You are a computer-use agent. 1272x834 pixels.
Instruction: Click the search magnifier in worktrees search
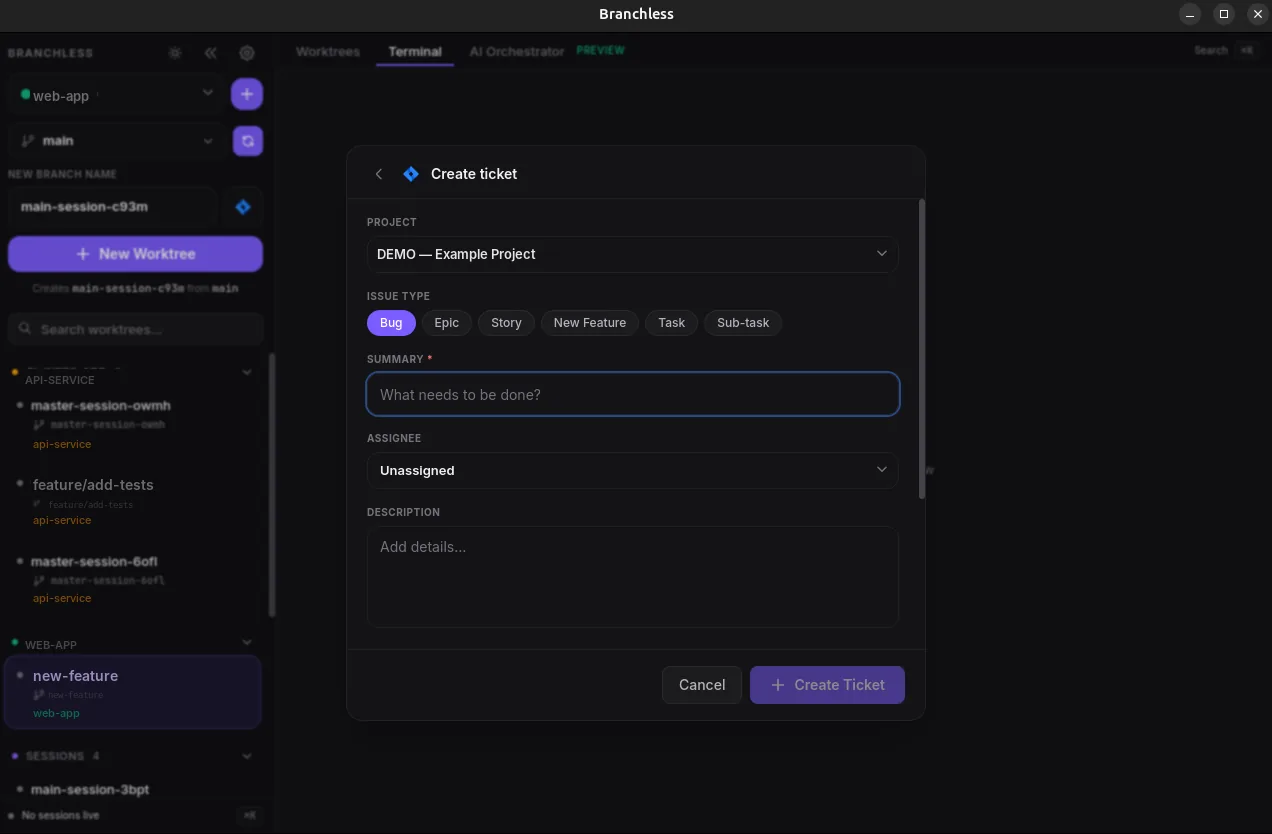tap(24, 329)
